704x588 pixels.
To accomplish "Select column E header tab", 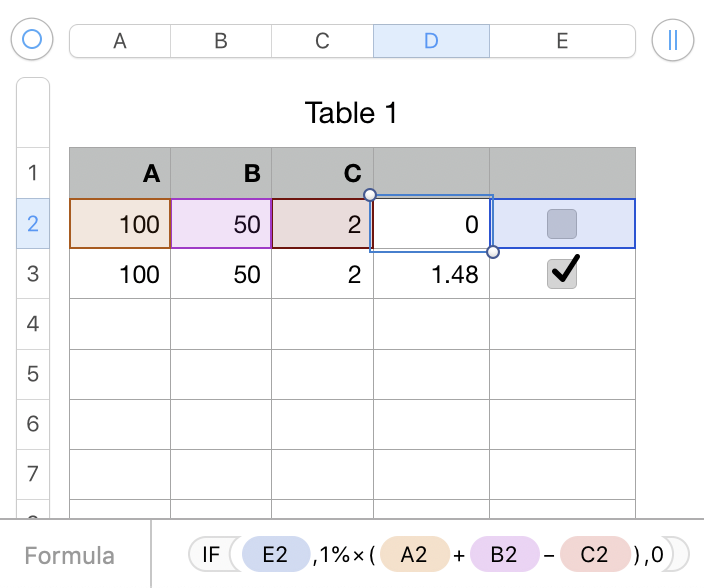I will [x=562, y=41].
